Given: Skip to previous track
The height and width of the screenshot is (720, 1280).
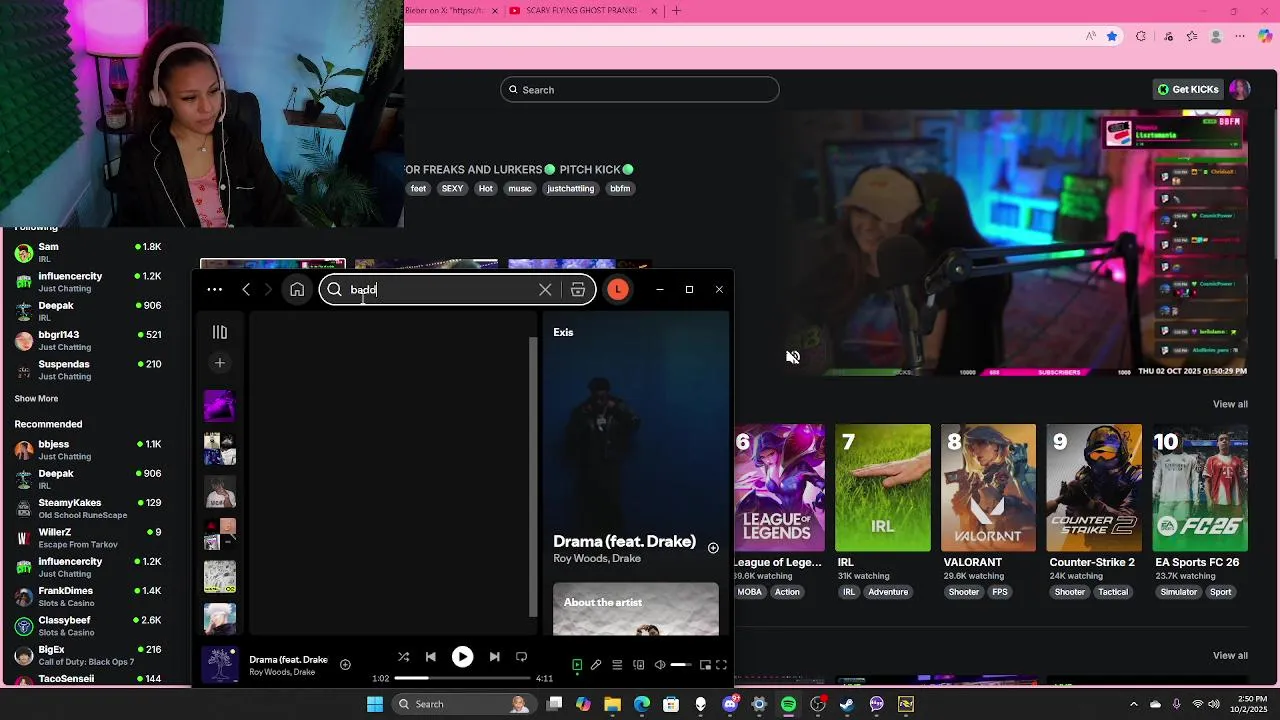Looking at the screenshot, I should point(431,657).
